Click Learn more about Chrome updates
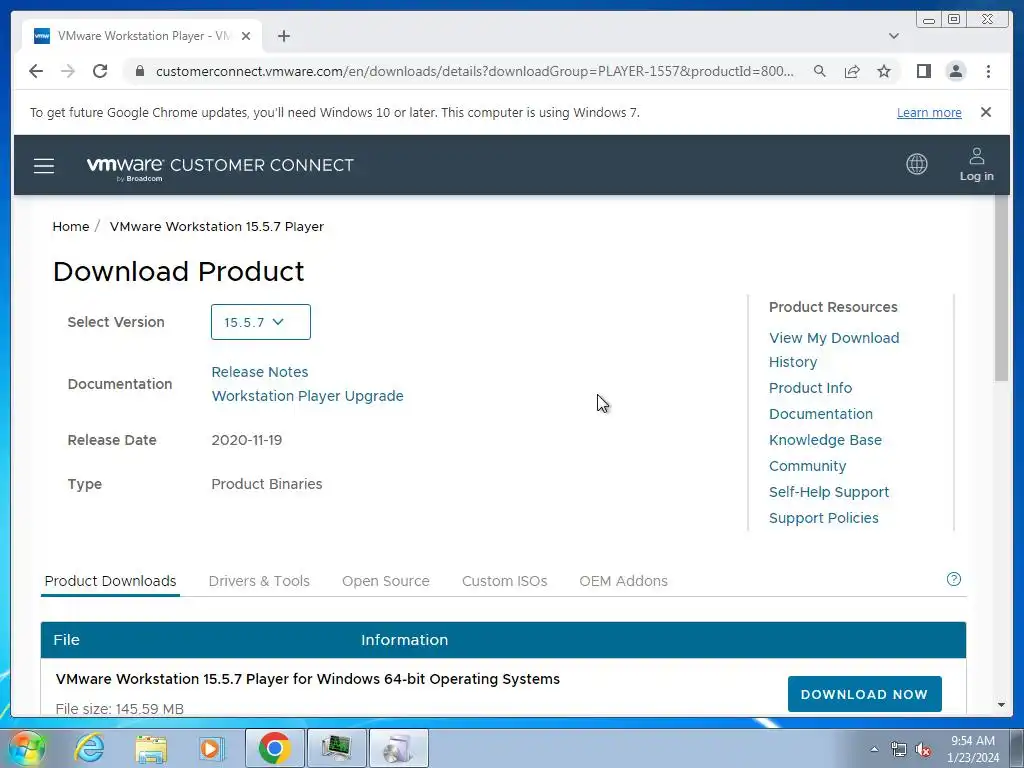This screenshot has width=1024, height=768. [x=929, y=112]
